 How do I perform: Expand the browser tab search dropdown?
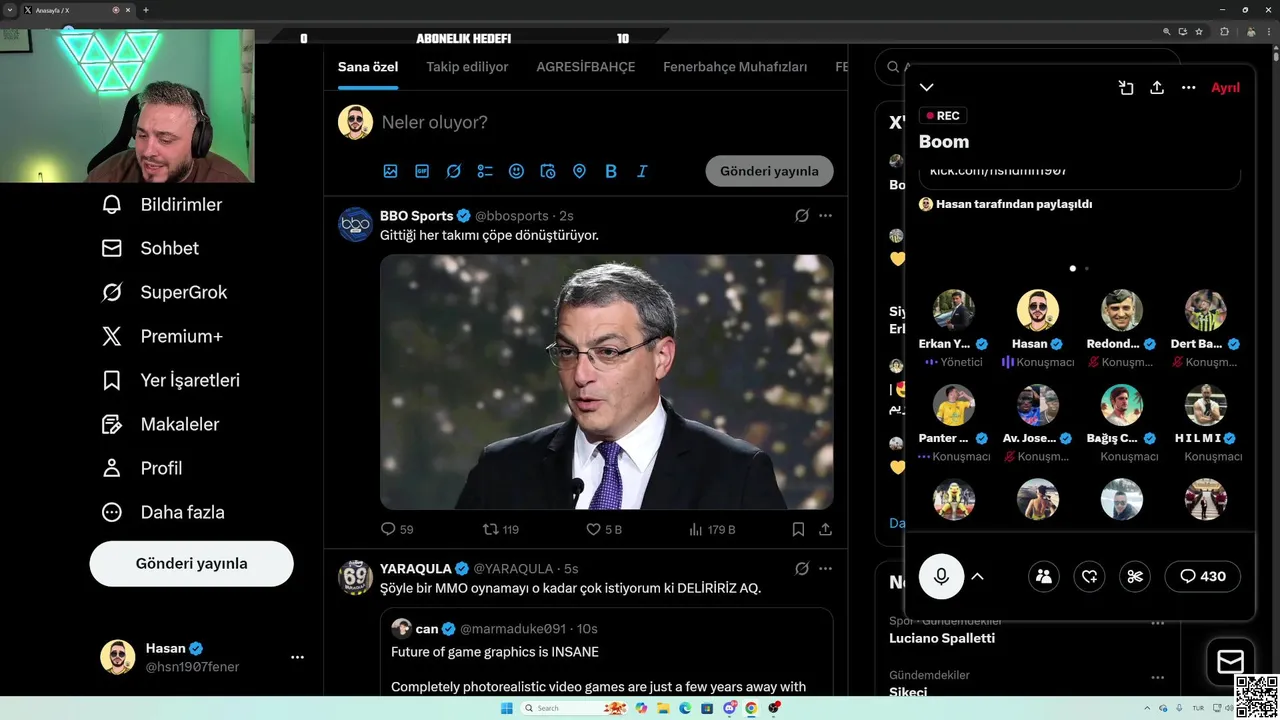pos(10,10)
